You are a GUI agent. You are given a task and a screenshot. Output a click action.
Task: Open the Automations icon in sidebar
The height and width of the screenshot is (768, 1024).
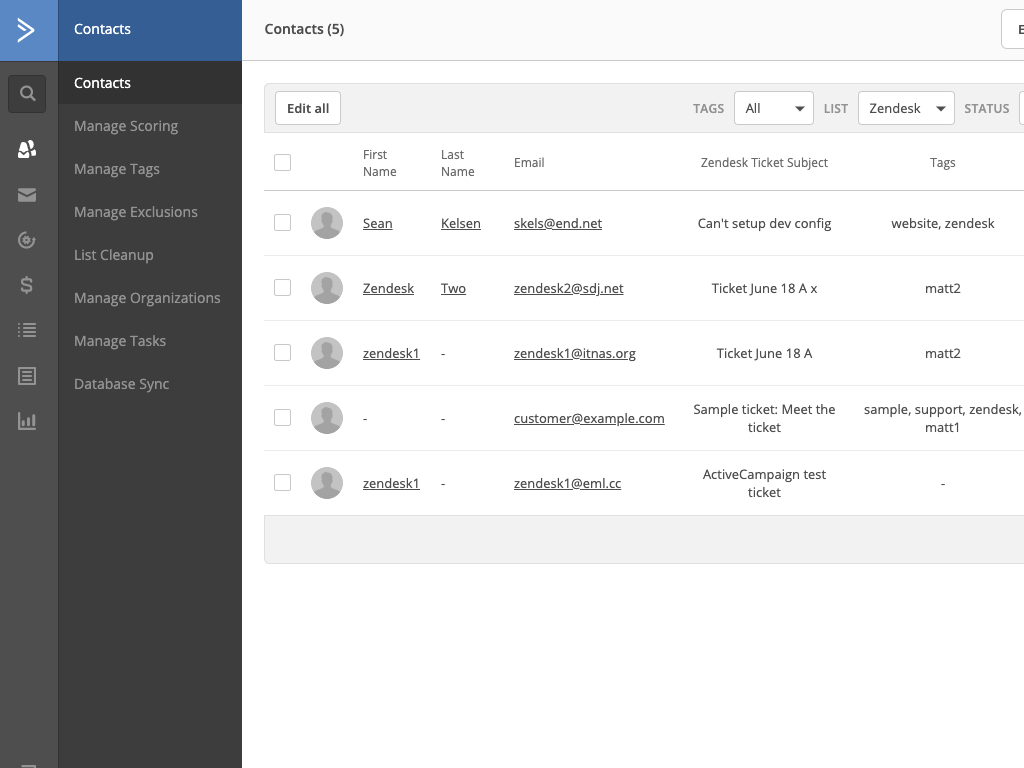click(27, 240)
